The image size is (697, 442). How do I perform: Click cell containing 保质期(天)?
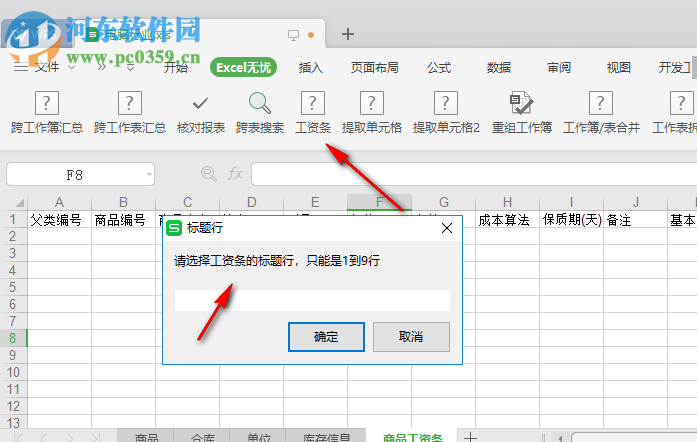coord(571,220)
